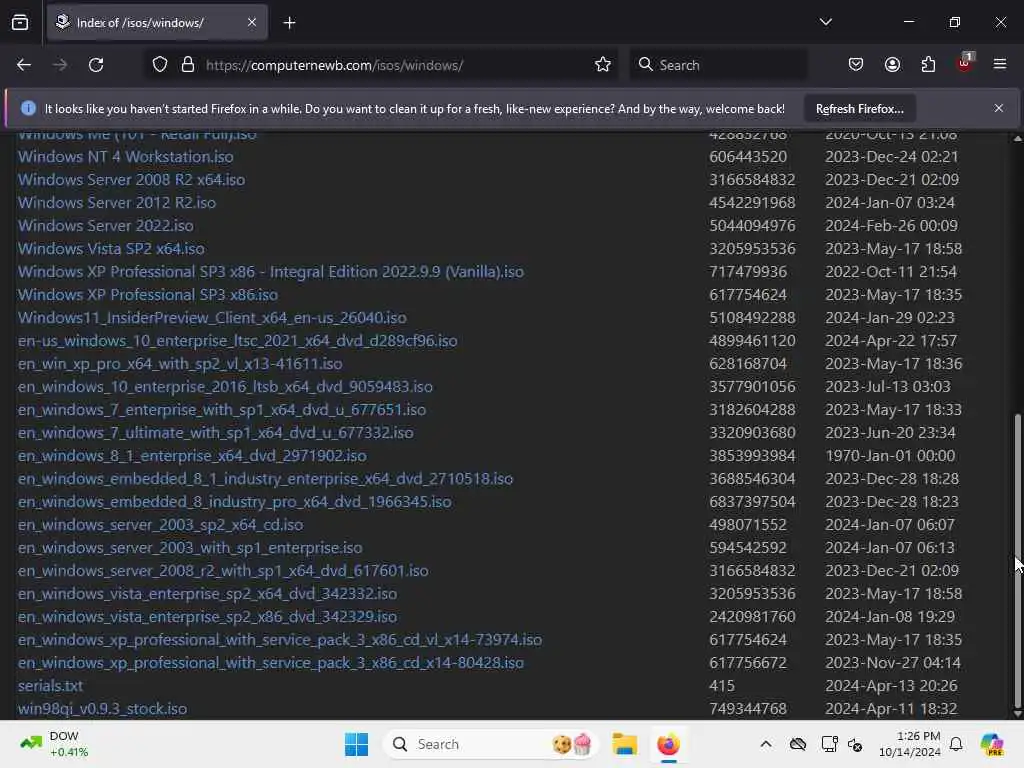Open the serials.txt file link
The image size is (1024, 768).
click(x=50, y=686)
